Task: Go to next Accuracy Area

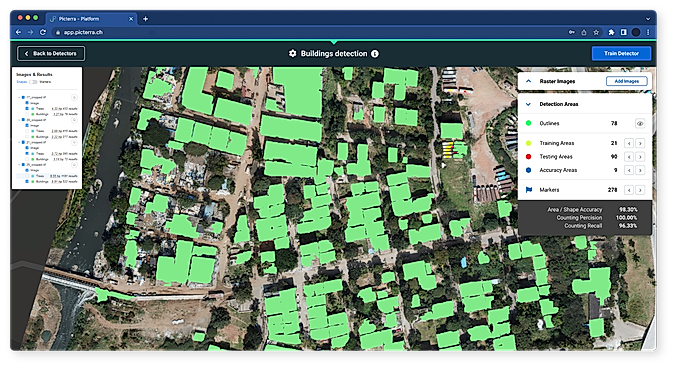Action: pos(640,170)
